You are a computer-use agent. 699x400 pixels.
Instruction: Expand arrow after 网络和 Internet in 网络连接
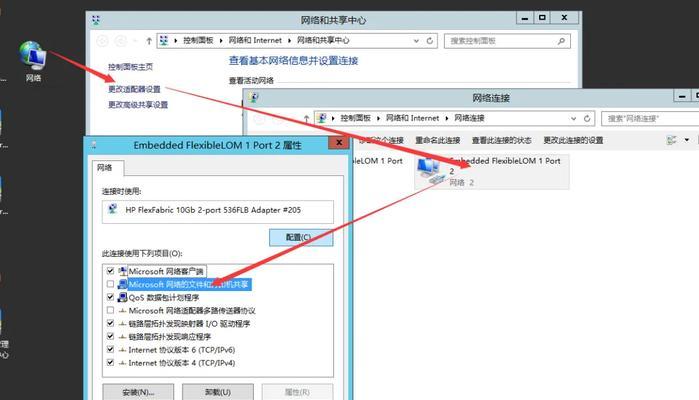[447, 118]
